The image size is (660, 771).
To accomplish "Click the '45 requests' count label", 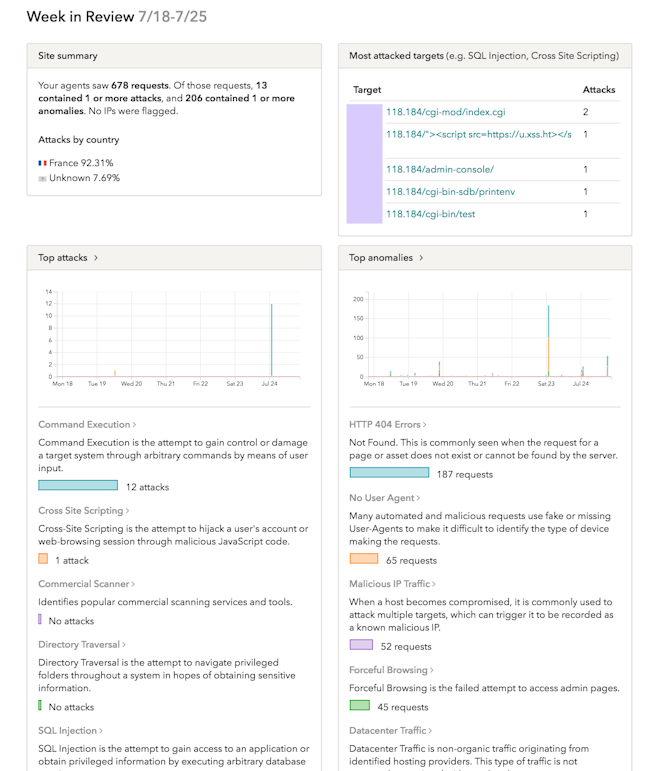I will (x=403, y=707).
